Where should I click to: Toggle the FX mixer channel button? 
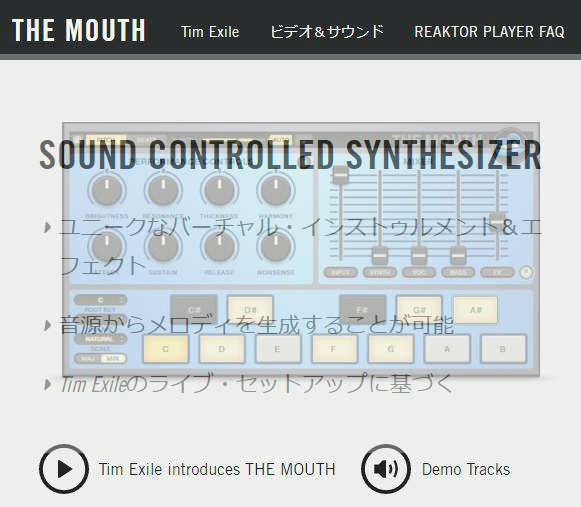pyautogui.click(x=497, y=272)
